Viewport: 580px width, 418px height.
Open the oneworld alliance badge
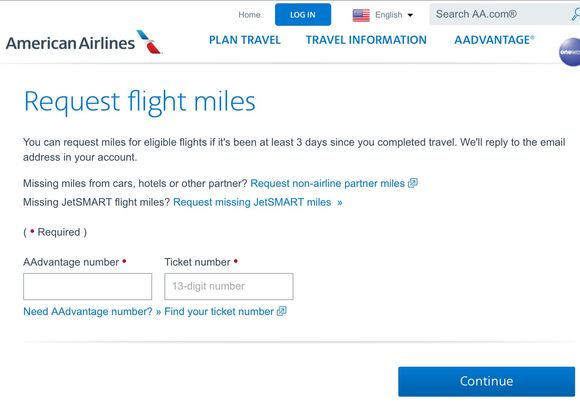(x=570, y=52)
